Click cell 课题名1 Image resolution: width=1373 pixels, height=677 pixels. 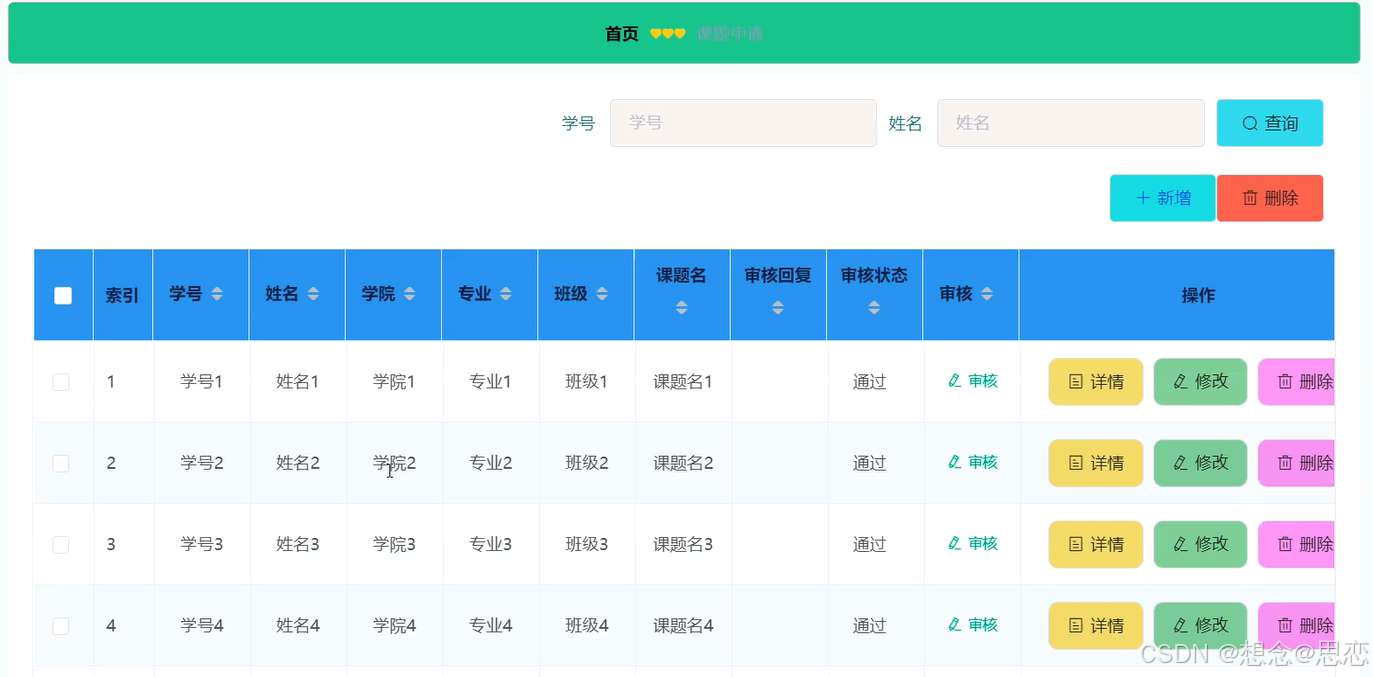coord(683,382)
